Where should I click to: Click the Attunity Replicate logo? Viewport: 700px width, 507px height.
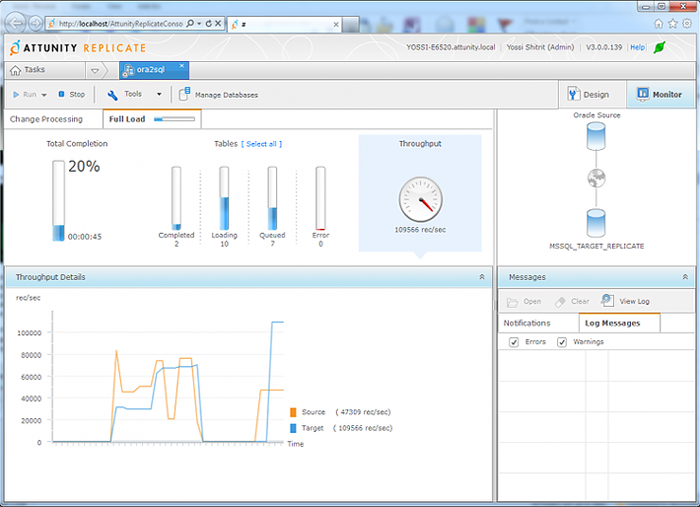tap(78, 47)
